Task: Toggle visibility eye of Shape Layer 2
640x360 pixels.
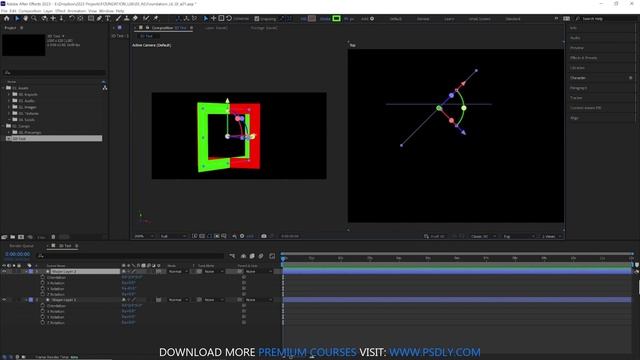Action: click(4, 271)
